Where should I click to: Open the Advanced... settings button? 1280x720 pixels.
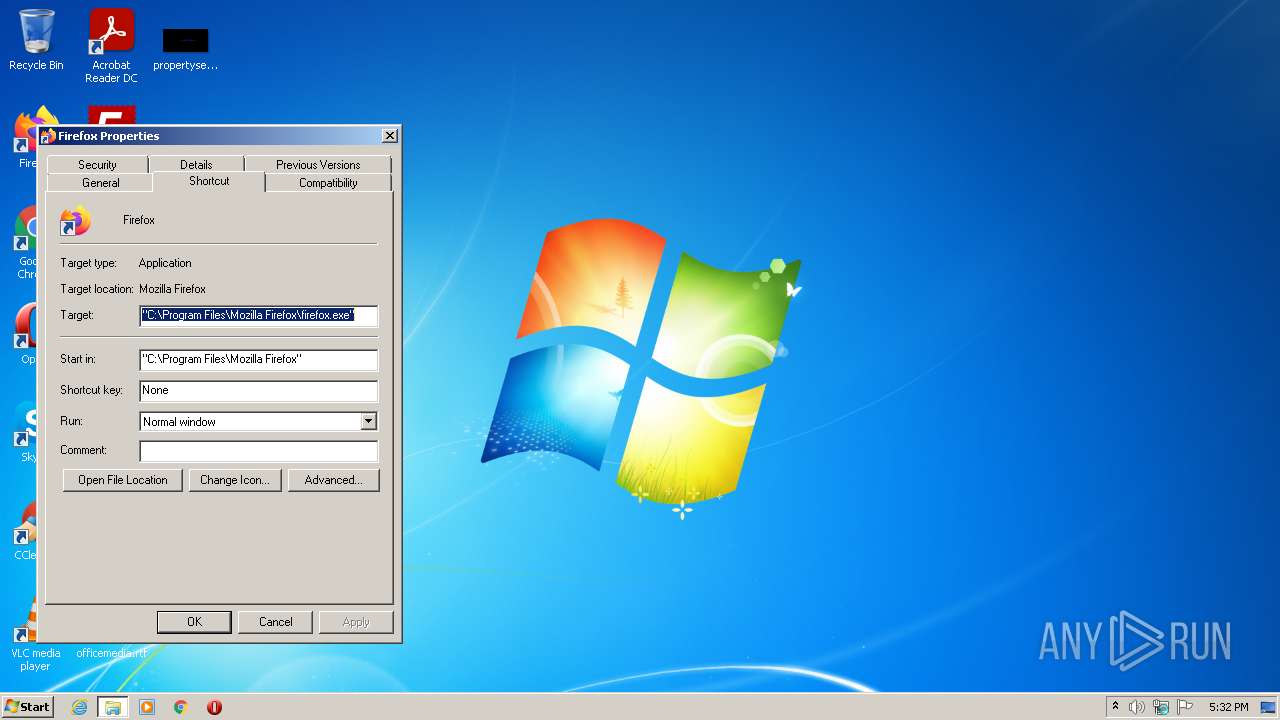coord(333,480)
